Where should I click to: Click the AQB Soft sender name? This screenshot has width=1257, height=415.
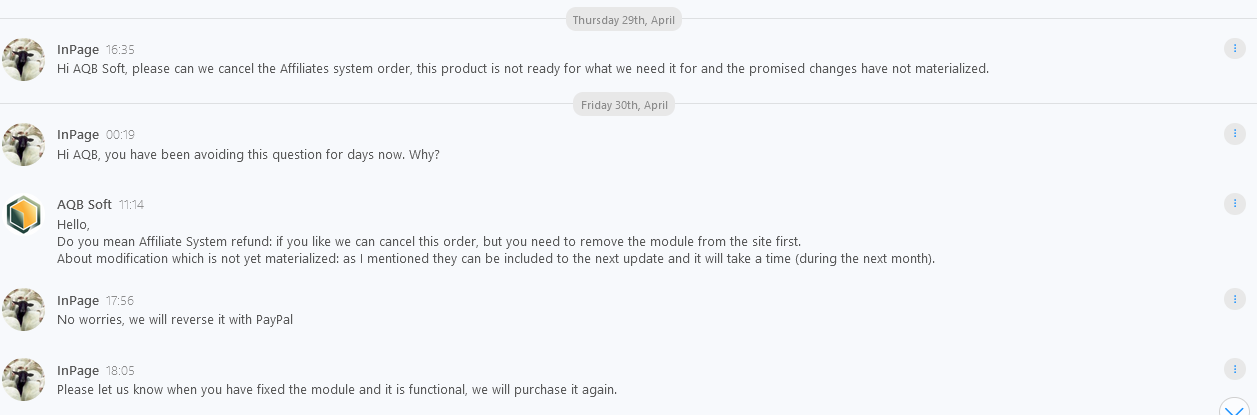pyautogui.click(x=84, y=204)
